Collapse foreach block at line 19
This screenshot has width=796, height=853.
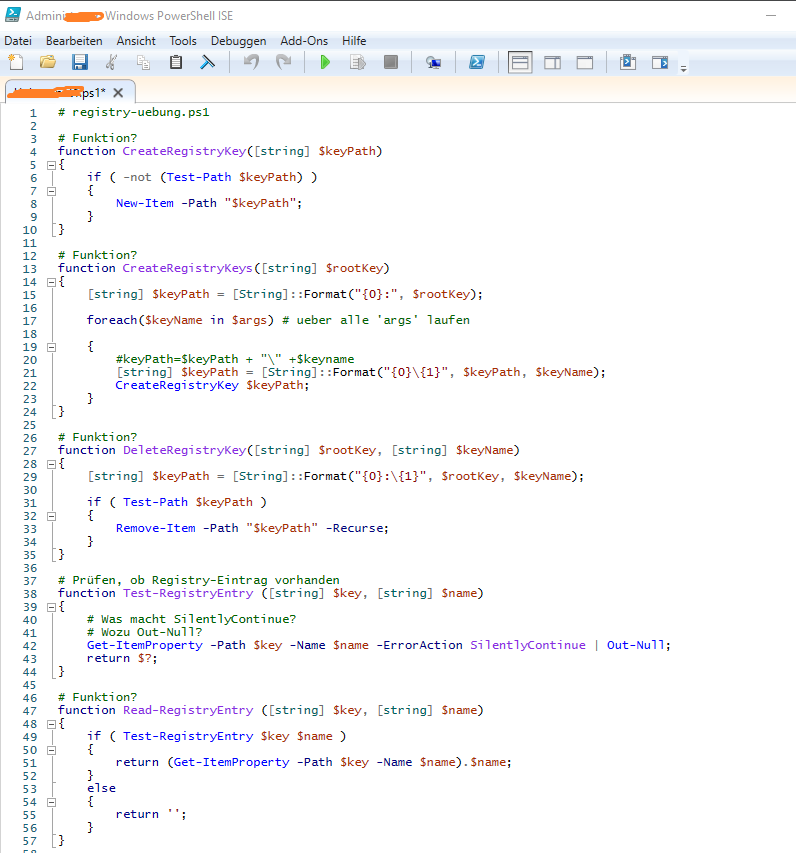click(51, 347)
